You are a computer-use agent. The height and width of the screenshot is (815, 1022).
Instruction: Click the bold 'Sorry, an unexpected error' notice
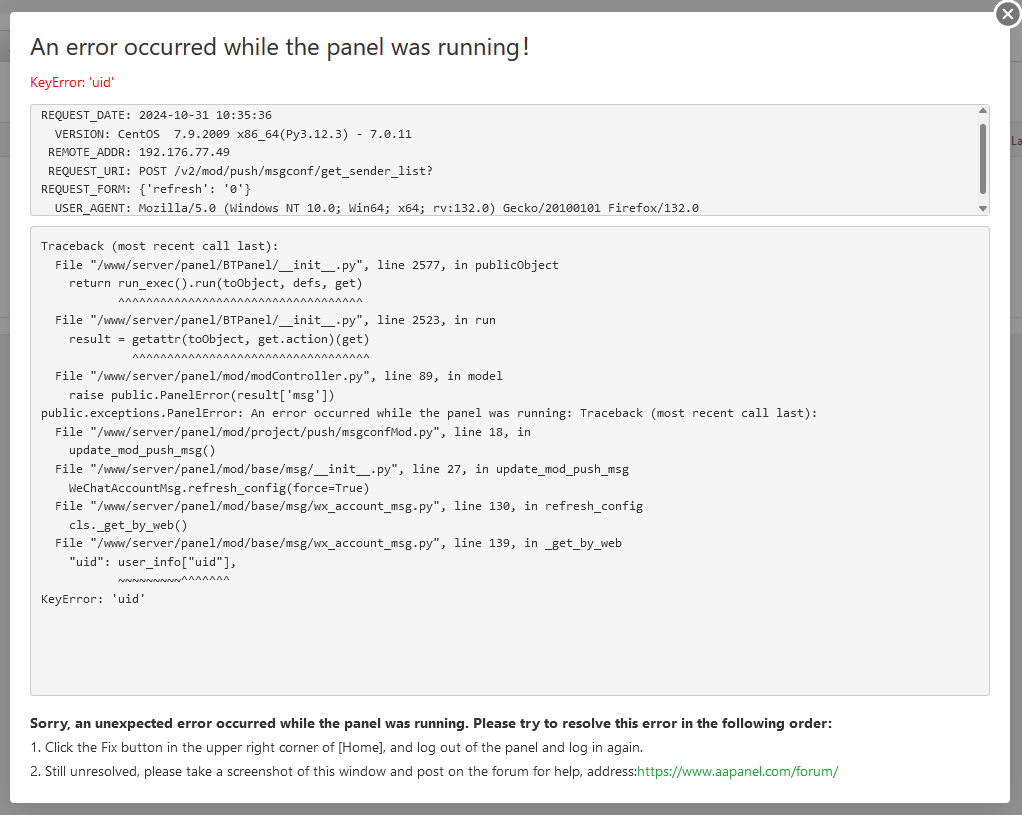click(430, 723)
